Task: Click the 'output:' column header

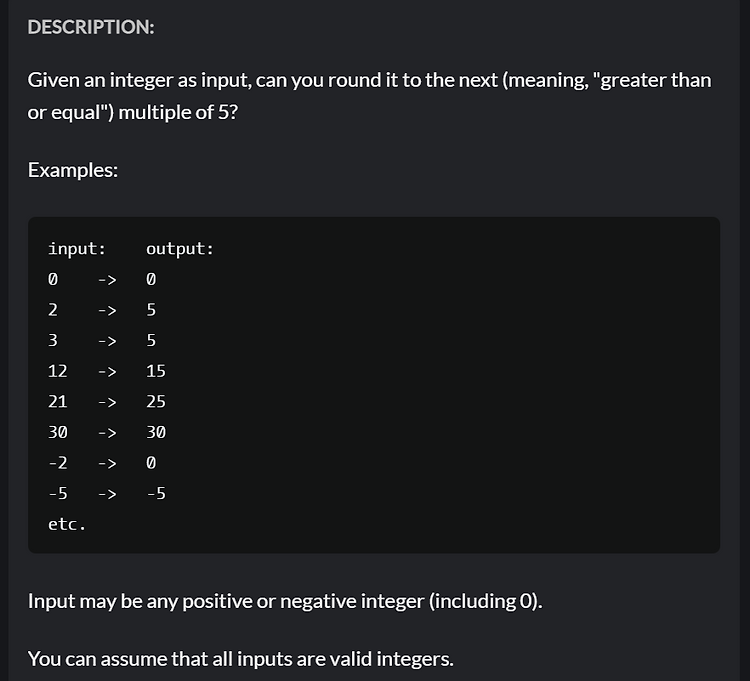Action: pyautogui.click(x=180, y=249)
